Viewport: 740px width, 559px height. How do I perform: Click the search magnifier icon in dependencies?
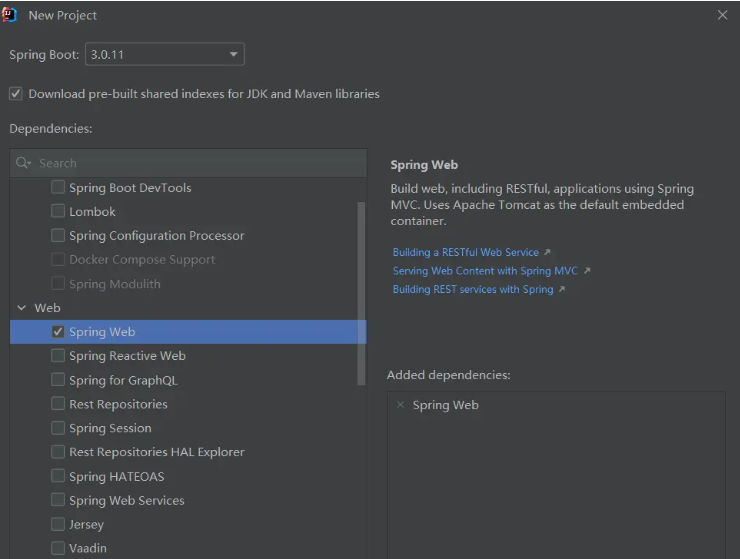pos(23,163)
